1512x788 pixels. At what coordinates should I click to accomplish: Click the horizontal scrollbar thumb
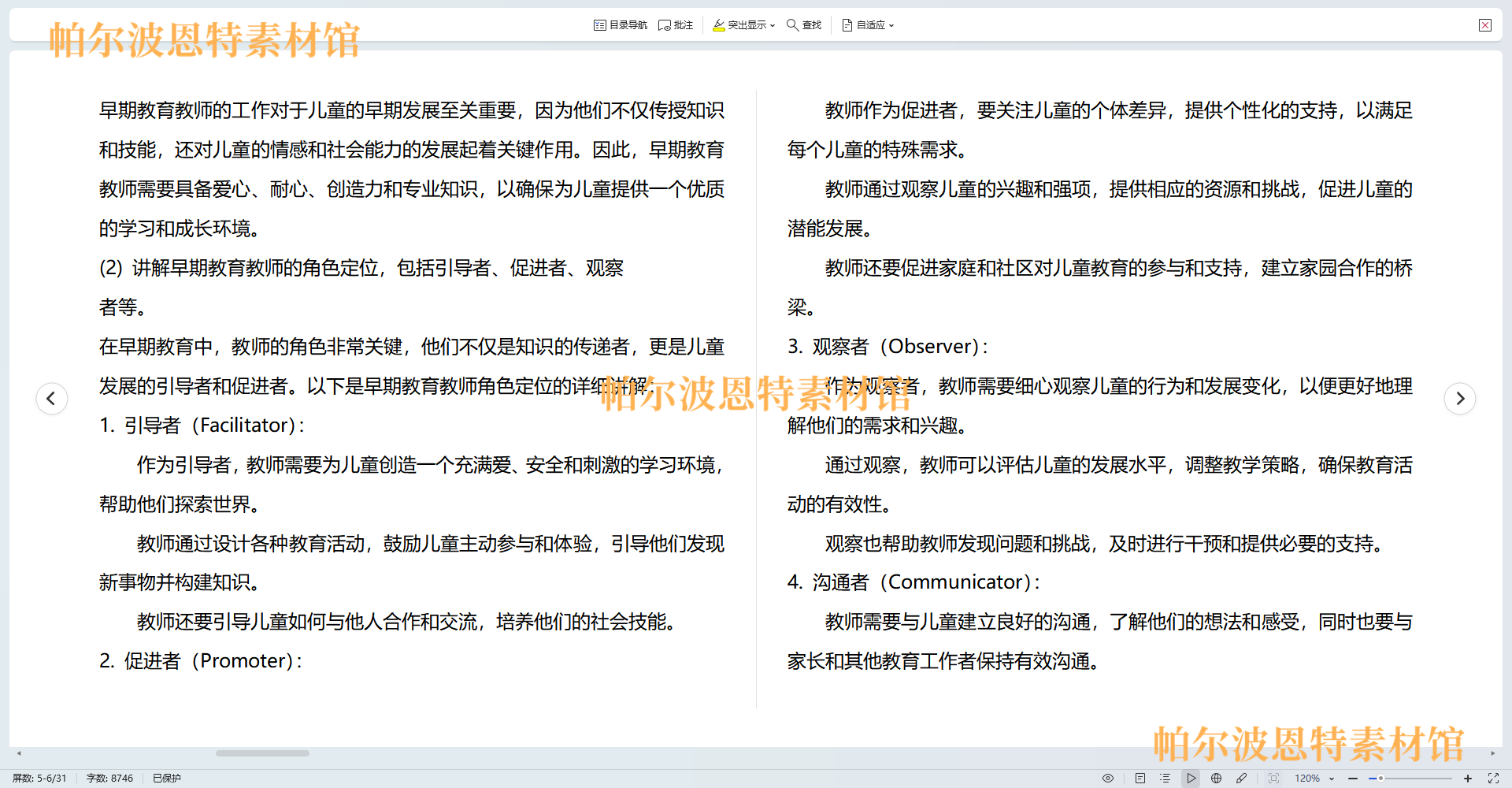pos(262,753)
